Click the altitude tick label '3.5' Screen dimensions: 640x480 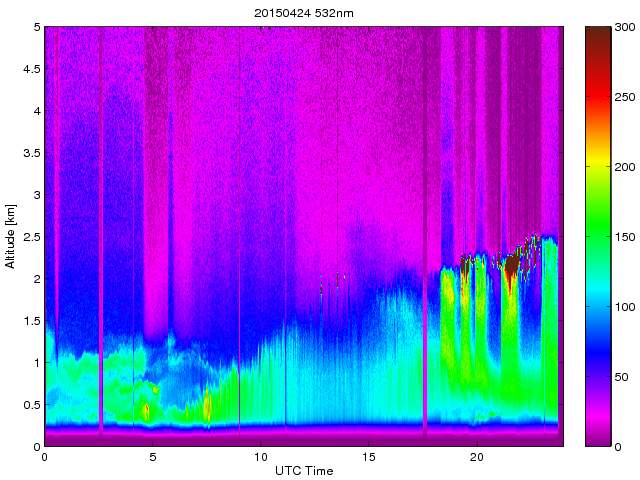tap(32, 153)
